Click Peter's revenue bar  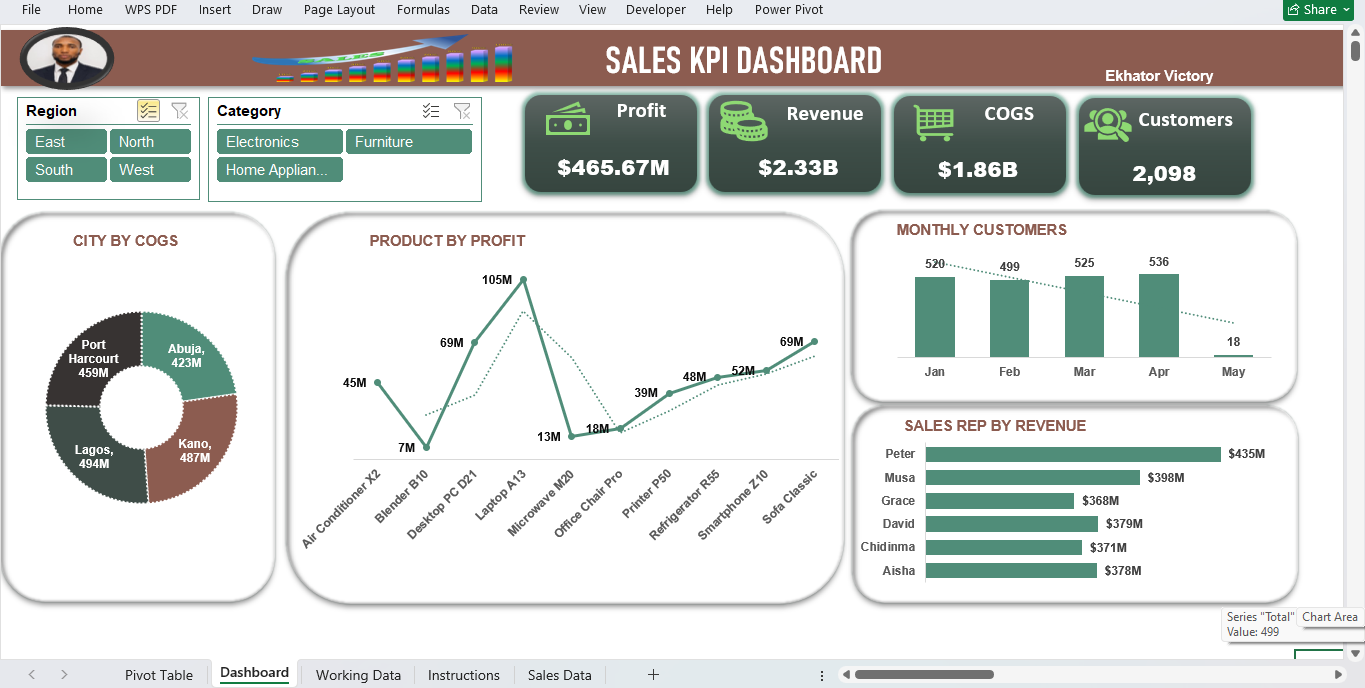coord(1073,454)
